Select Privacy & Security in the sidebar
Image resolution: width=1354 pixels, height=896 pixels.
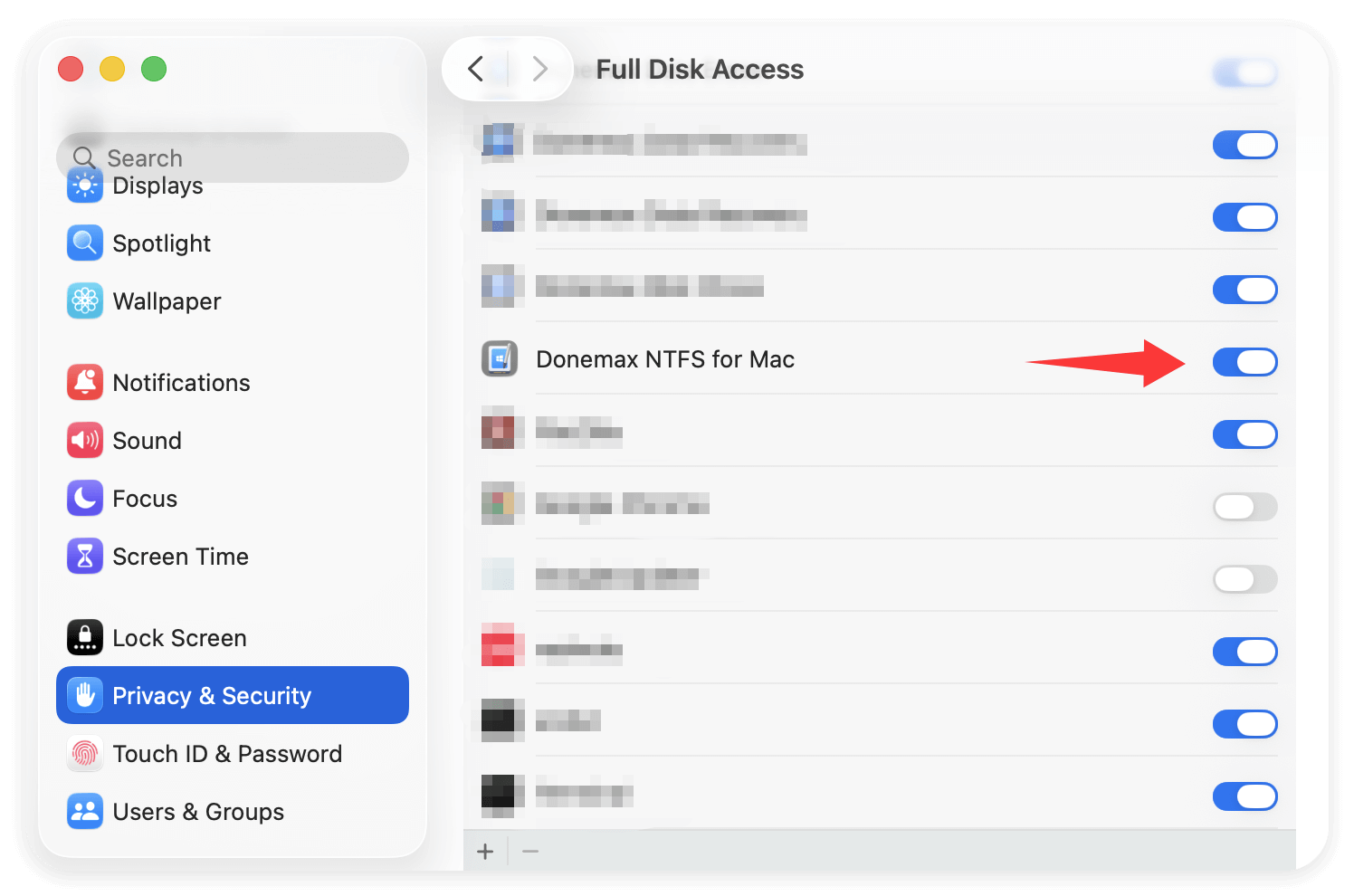click(x=212, y=695)
